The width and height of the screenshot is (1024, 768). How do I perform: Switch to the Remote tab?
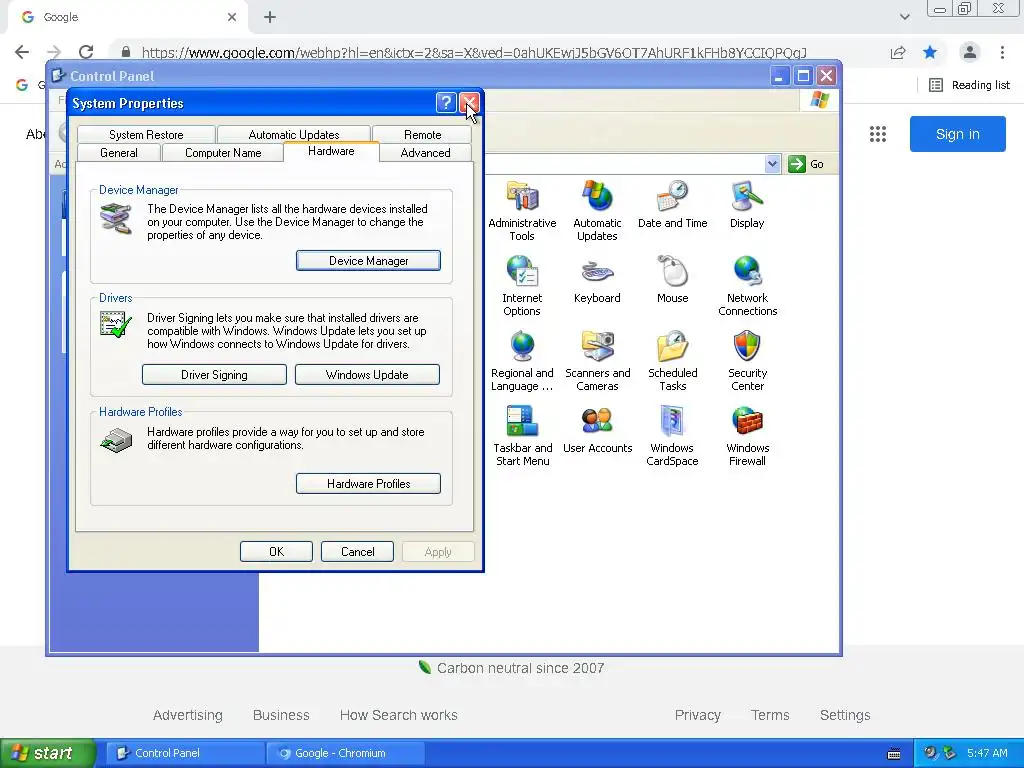click(x=423, y=135)
